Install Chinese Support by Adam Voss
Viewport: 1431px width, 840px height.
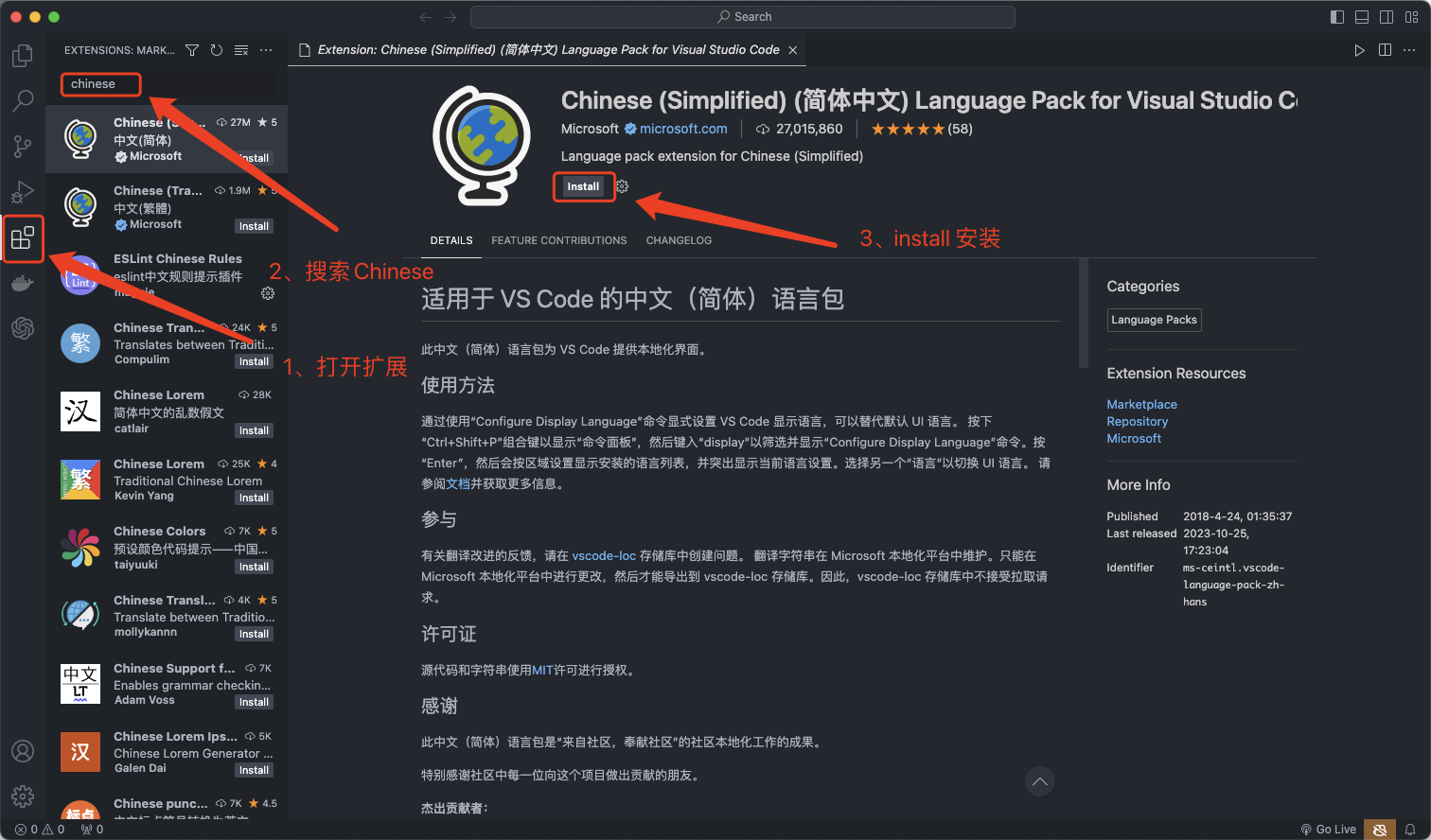click(x=254, y=702)
